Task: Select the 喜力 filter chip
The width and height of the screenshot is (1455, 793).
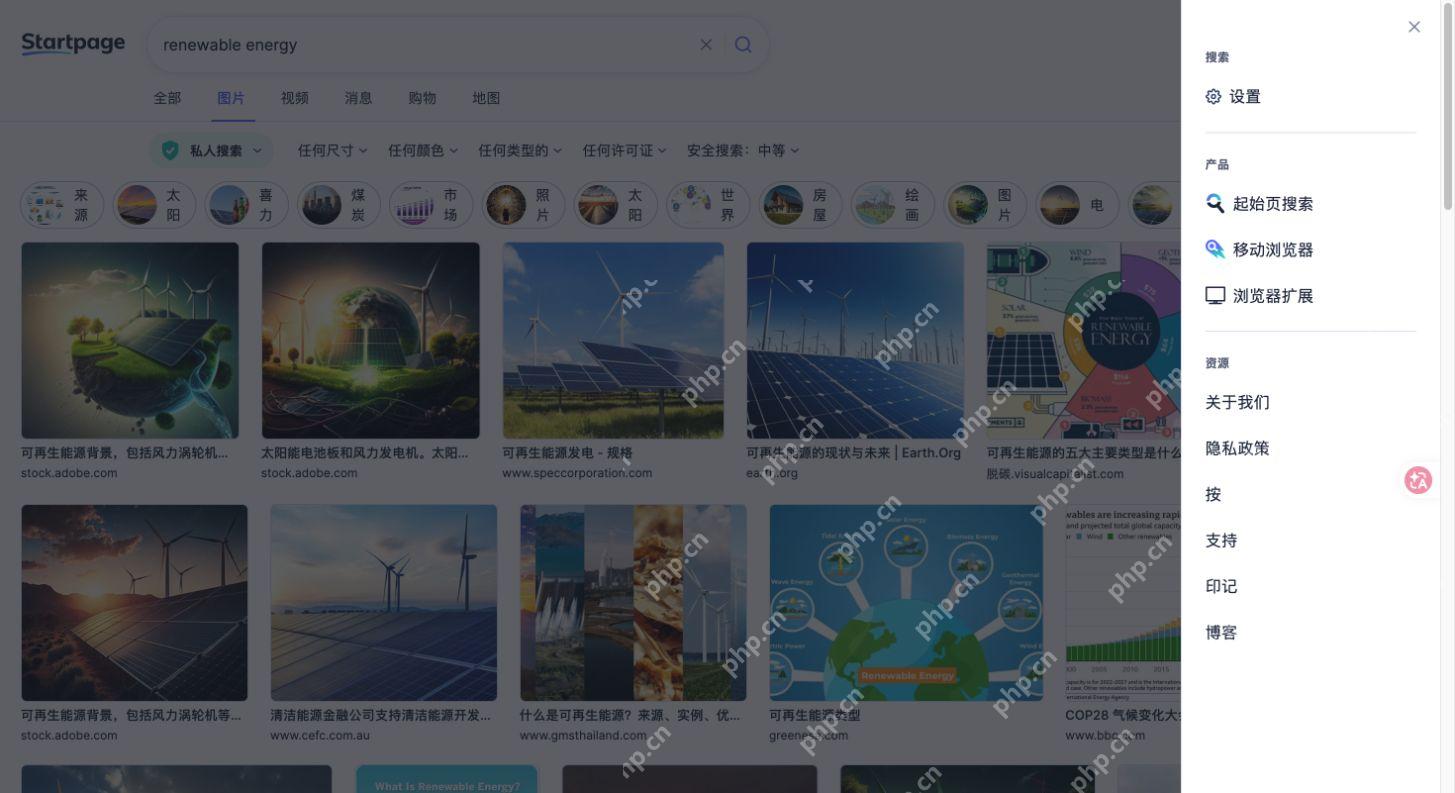Action: click(x=247, y=205)
